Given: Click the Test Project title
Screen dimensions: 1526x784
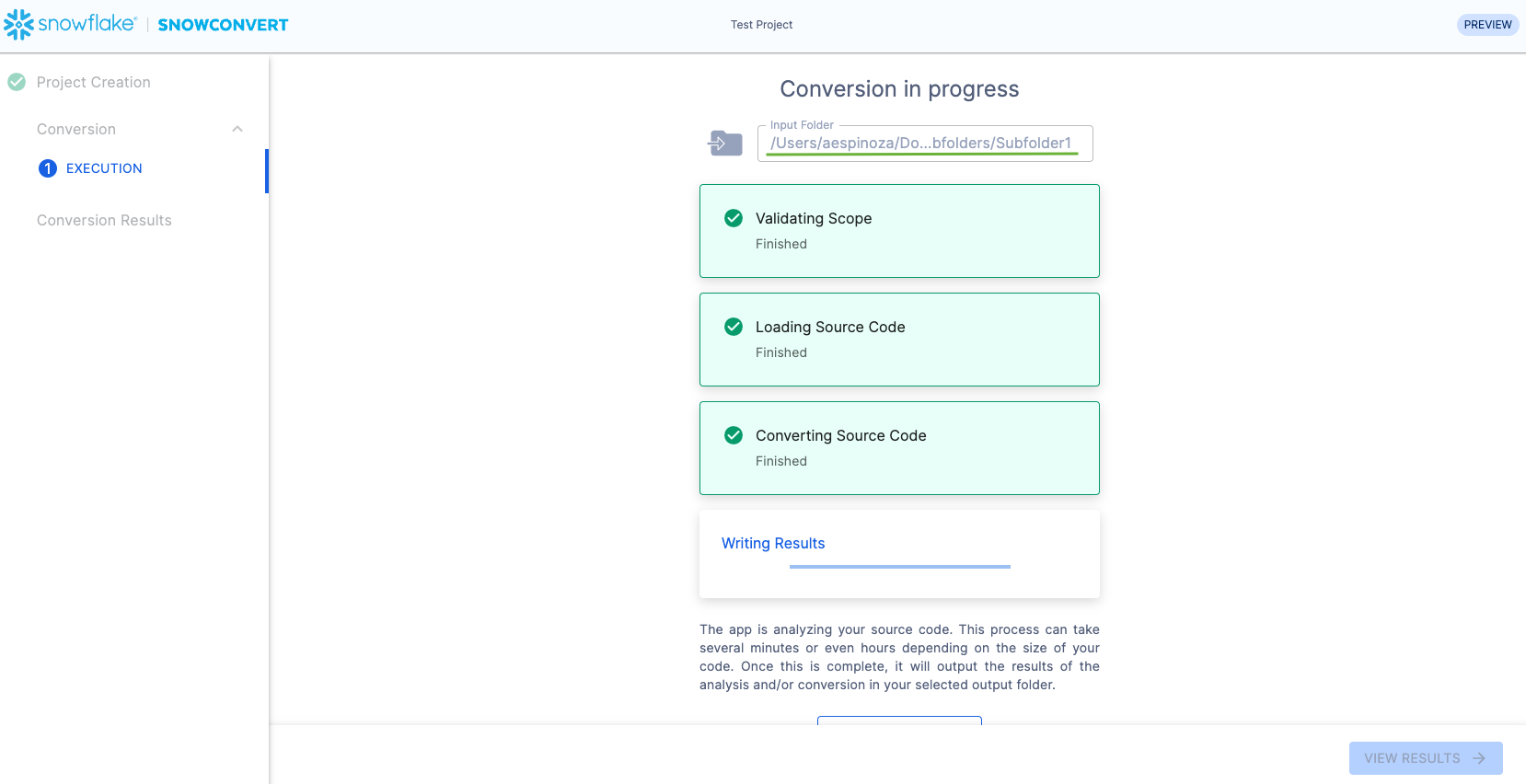Looking at the screenshot, I should pos(761,25).
